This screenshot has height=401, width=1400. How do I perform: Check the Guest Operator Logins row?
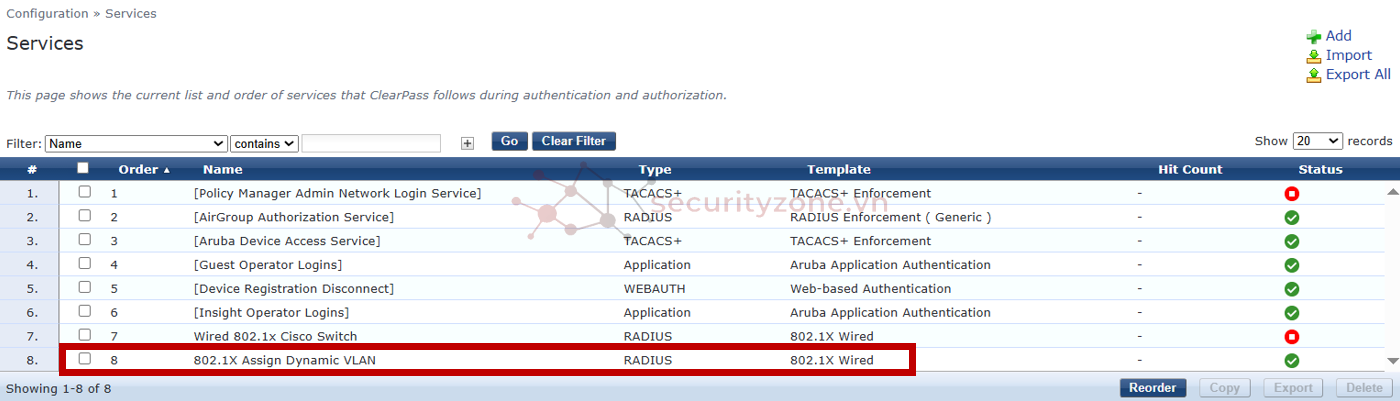85,263
